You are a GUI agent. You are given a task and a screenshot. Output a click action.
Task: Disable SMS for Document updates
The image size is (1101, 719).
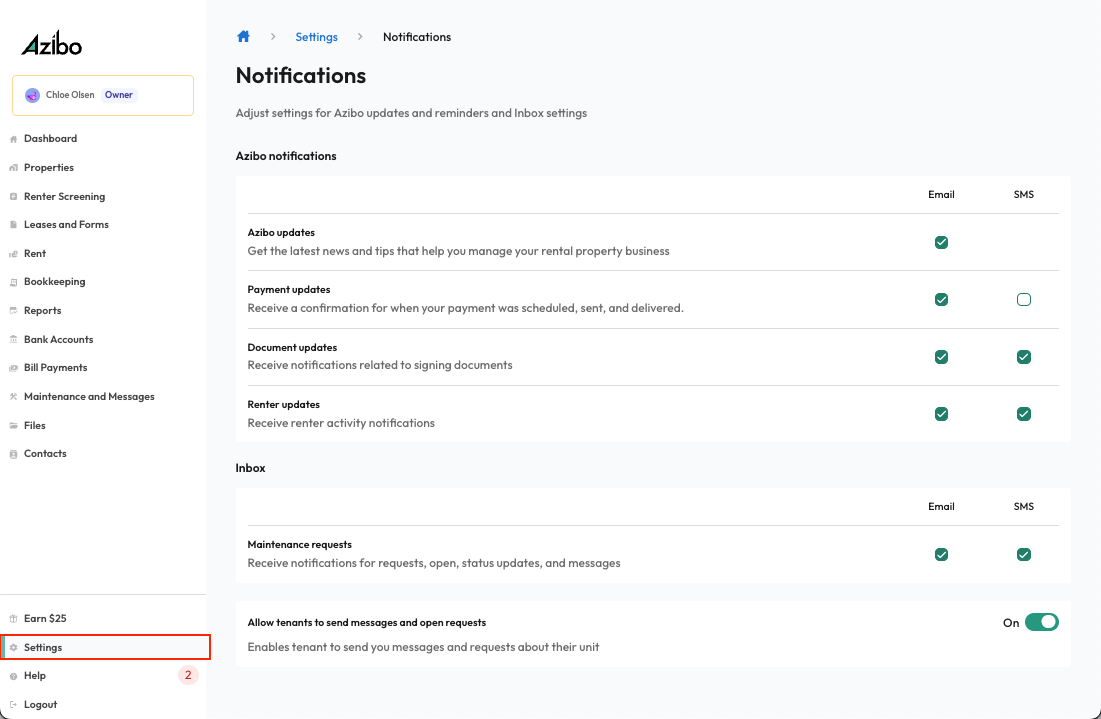(1024, 357)
